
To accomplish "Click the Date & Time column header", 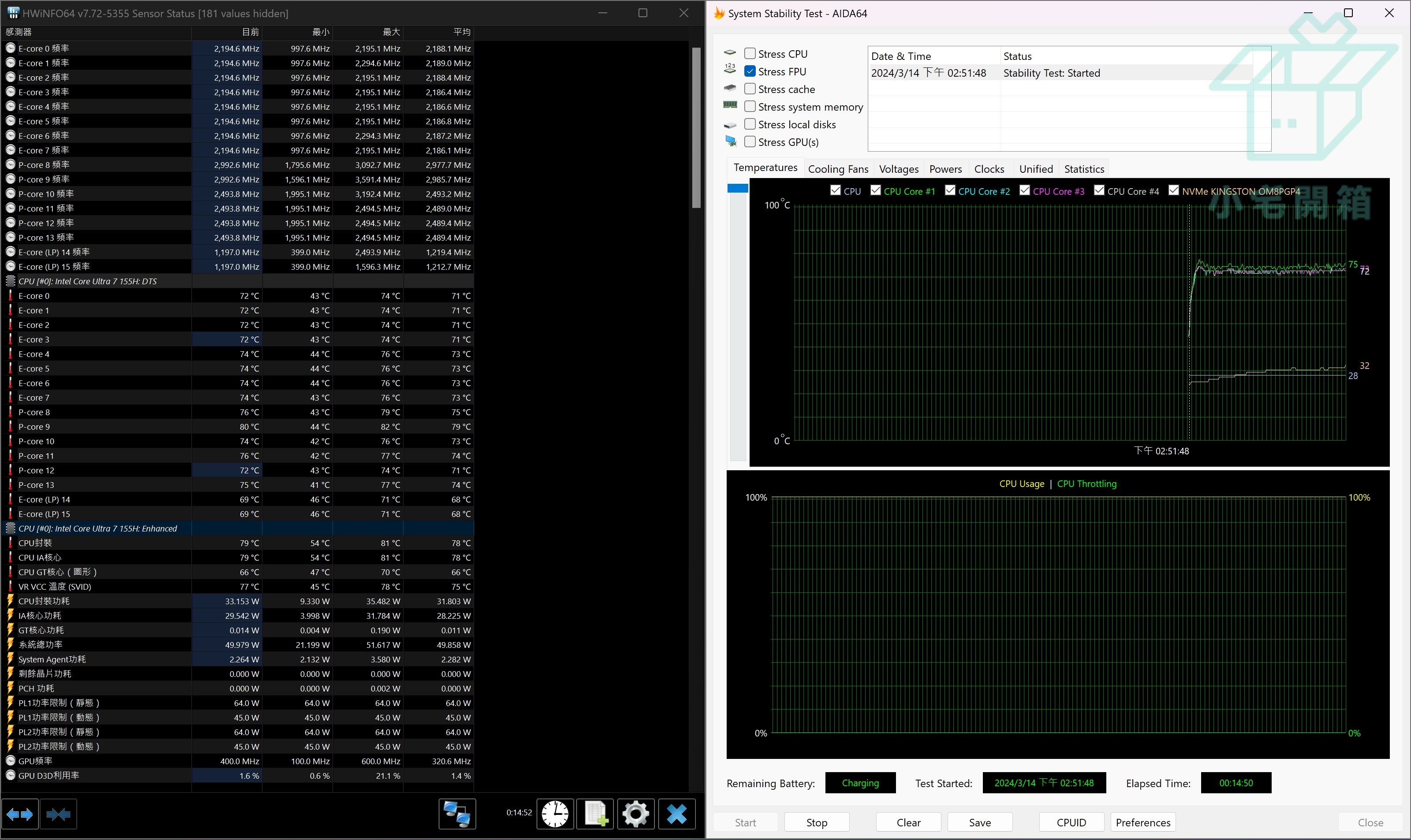I will 934,56.
